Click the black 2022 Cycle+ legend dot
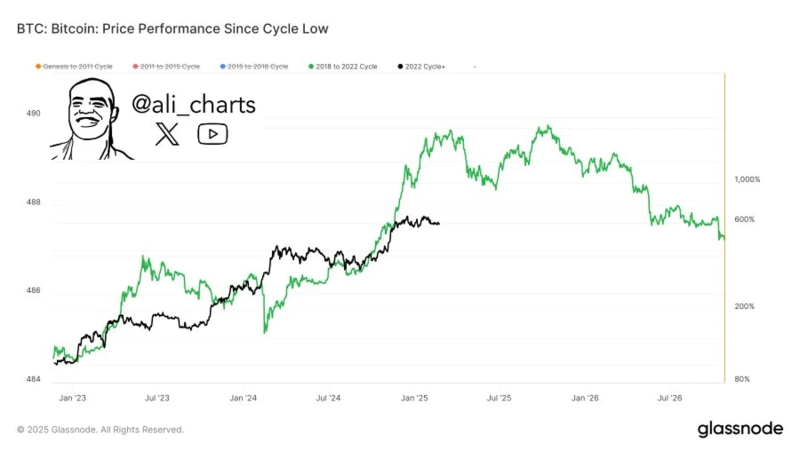The width and height of the screenshot is (800, 450). pos(401,67)
